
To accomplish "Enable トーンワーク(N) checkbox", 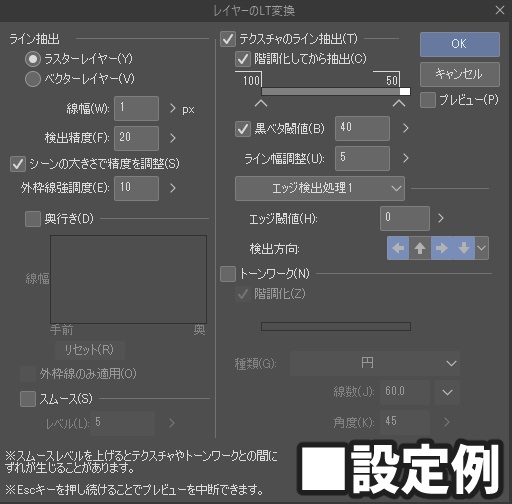I will tap(228, 274).
